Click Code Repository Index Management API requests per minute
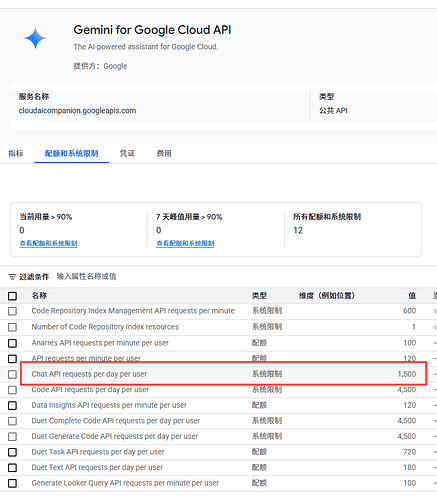This screenshot has width=437, height=499. tap(133, 311)
